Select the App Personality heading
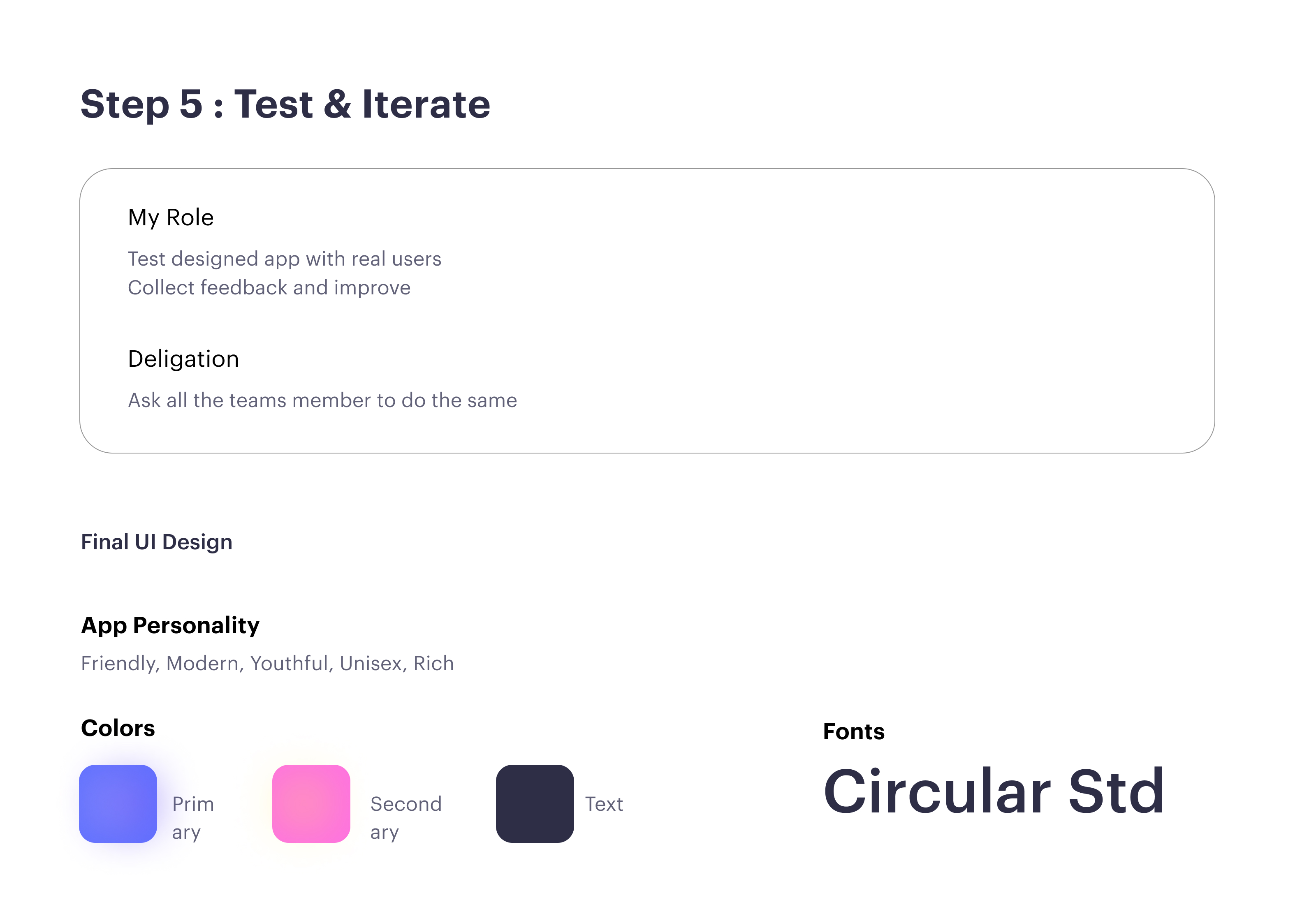This screenshot has height=921, width=1316. 170,625
